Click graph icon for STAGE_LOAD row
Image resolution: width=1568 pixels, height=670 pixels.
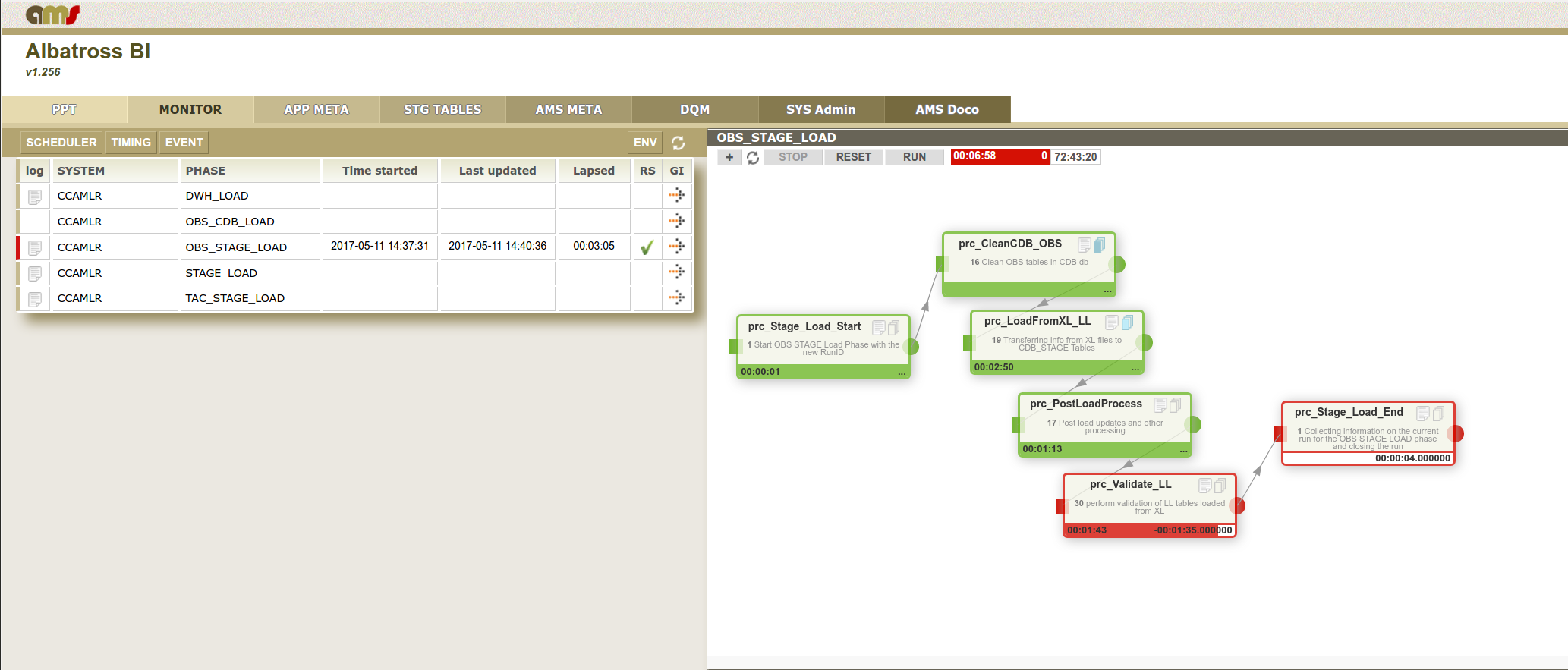coord(676,272)
